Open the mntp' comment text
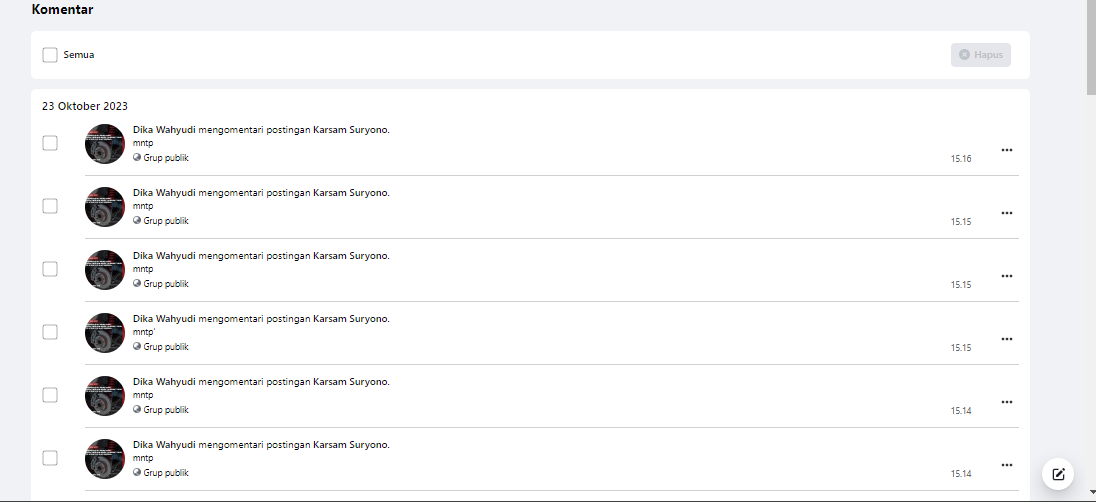The image size is (1096, 502). (144, 332)
